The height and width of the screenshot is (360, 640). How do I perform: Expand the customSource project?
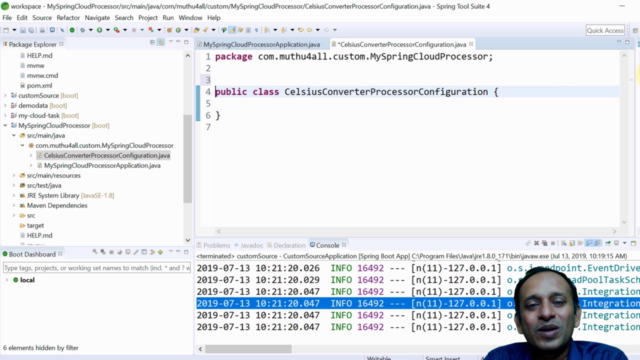tap(5, 96)
